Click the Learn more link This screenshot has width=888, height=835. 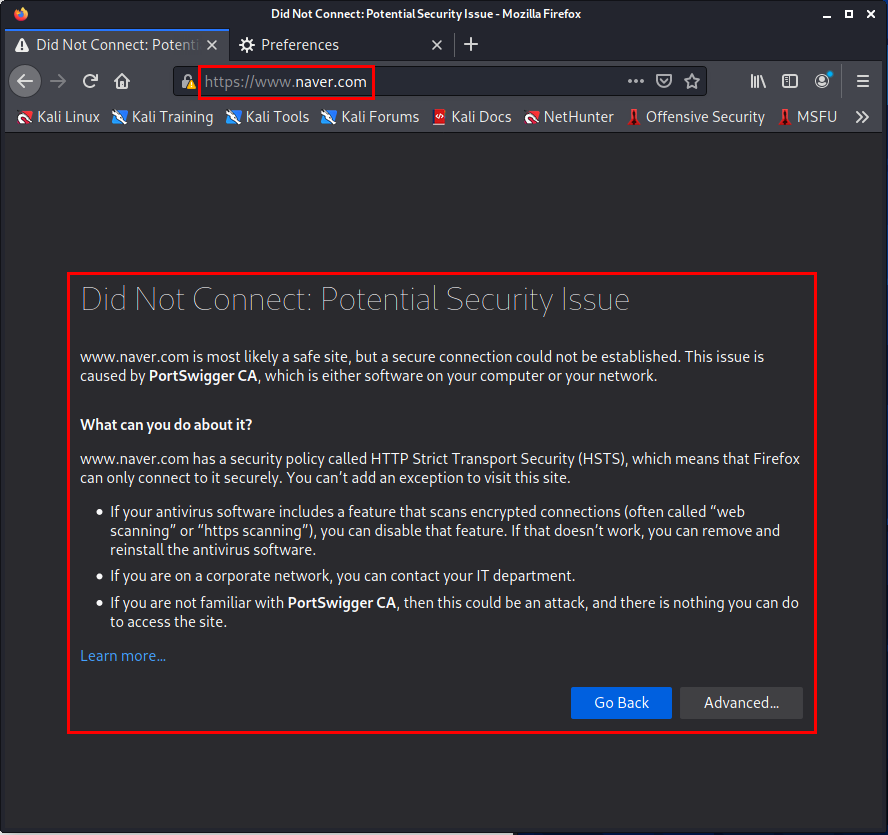(x=123, y=656)
